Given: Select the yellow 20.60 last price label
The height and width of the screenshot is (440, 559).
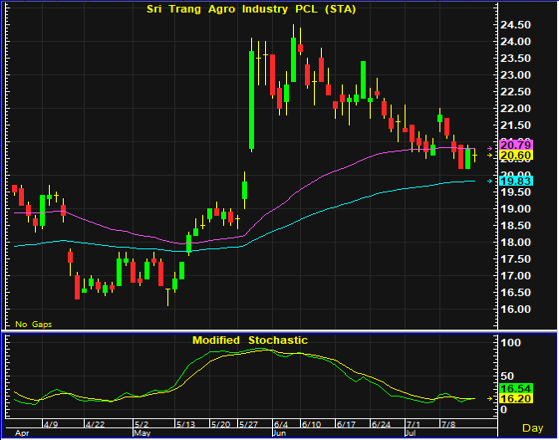Looking at the screenshot, I should click(x=516, y=155).
